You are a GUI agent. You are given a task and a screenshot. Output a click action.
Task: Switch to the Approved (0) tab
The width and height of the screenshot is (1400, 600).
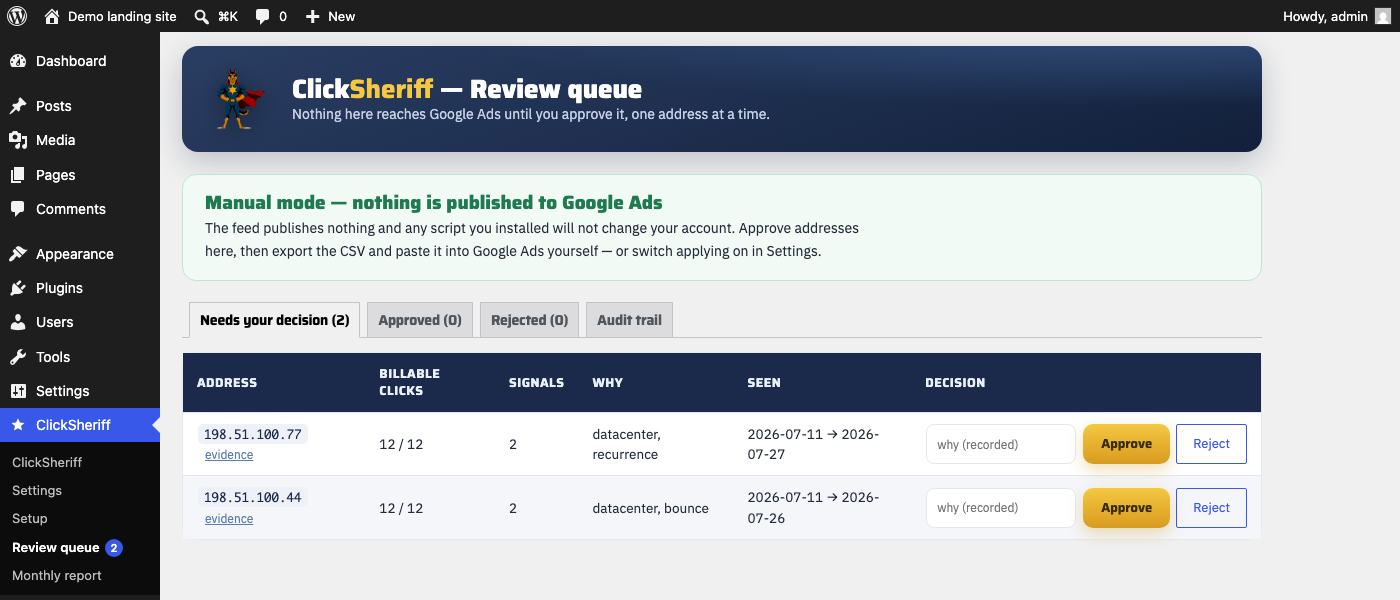coord(420,320)
